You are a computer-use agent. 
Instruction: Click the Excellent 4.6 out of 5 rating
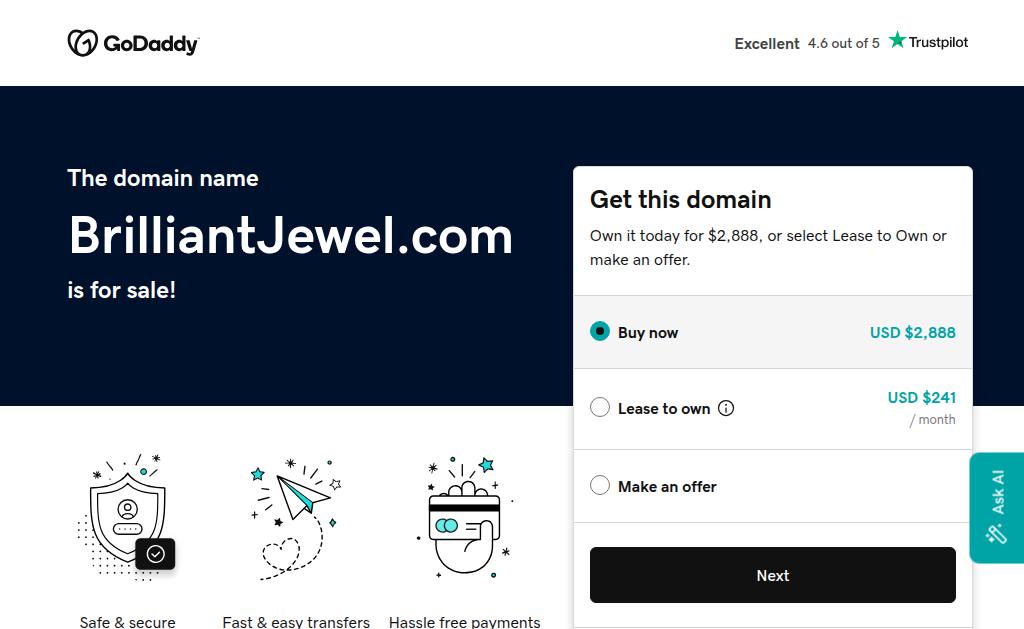tap(806, 43)
